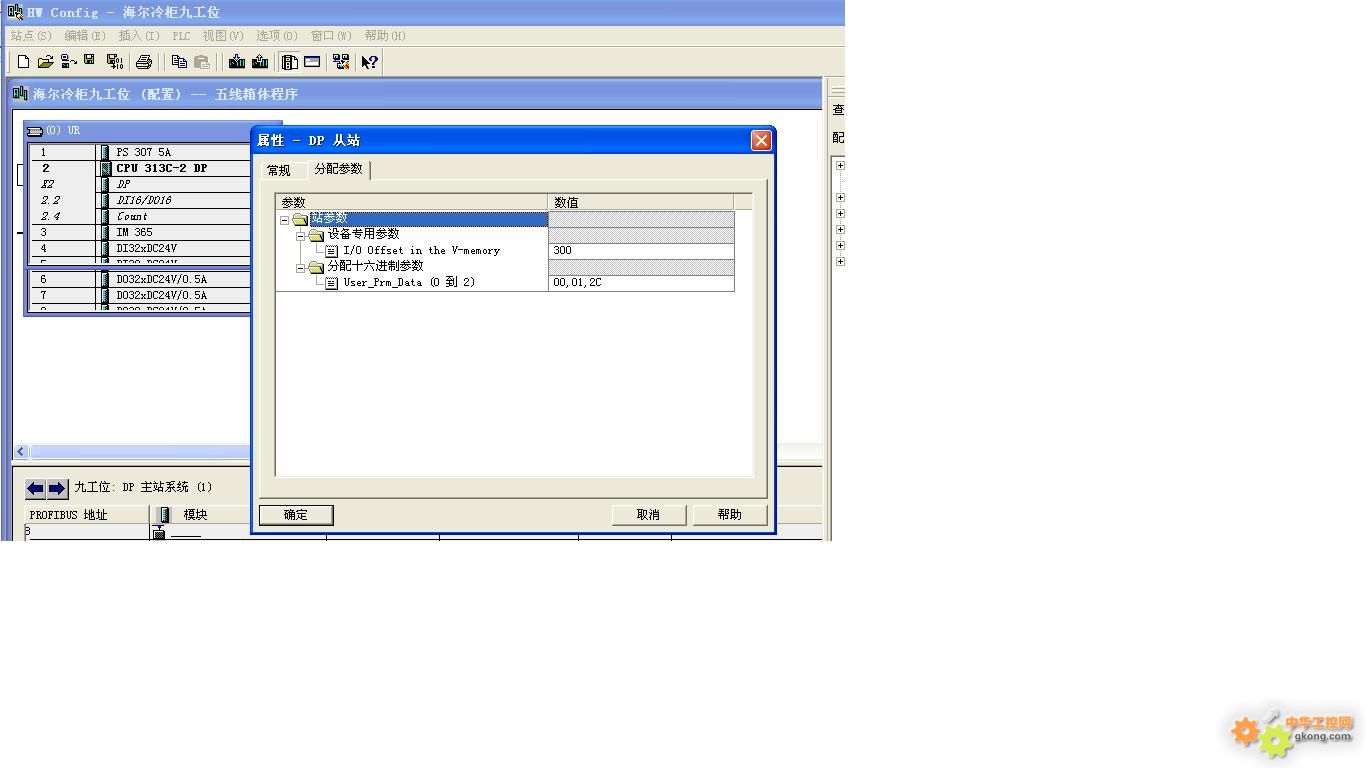Click the Open folder toolbar icon

46,62
